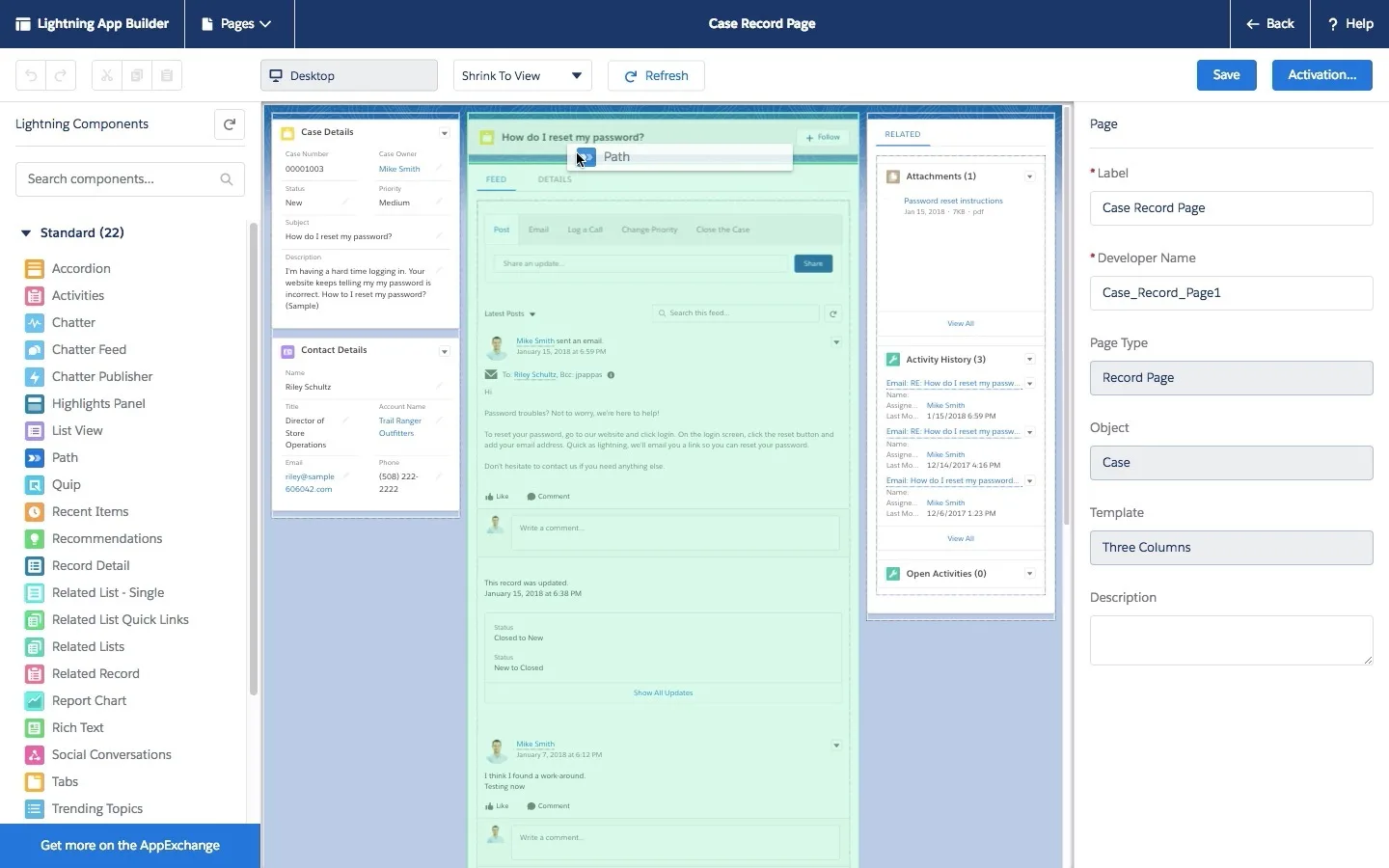1389x868 pixels.
Task: Select the Chatter Feed component icon
Action: [34, 350]
